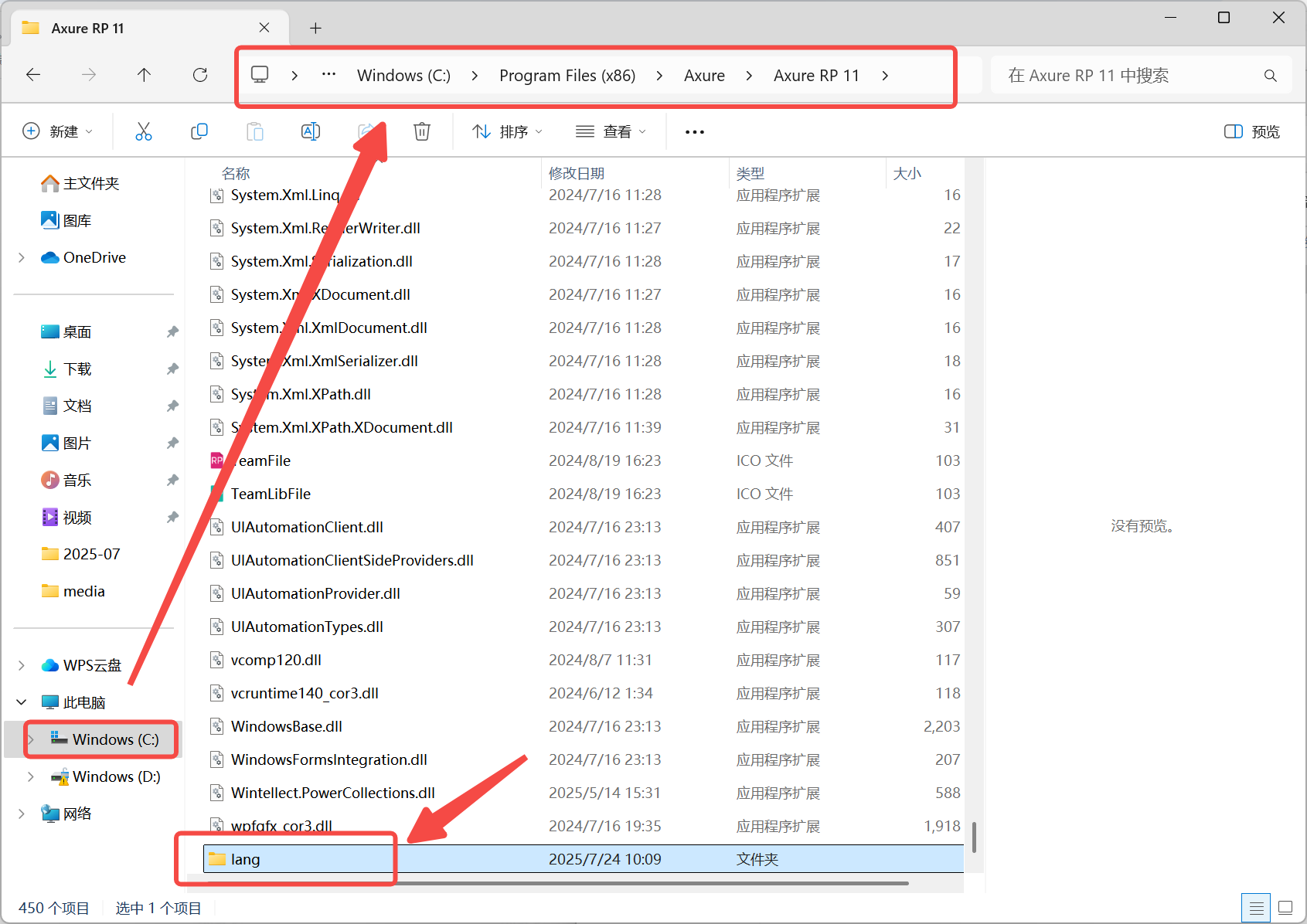Image resolution: width=1307 pixels, height=924 pixels.
Task: Open the more options ellipsis in toolbar
Action: [x=695, y=132]
